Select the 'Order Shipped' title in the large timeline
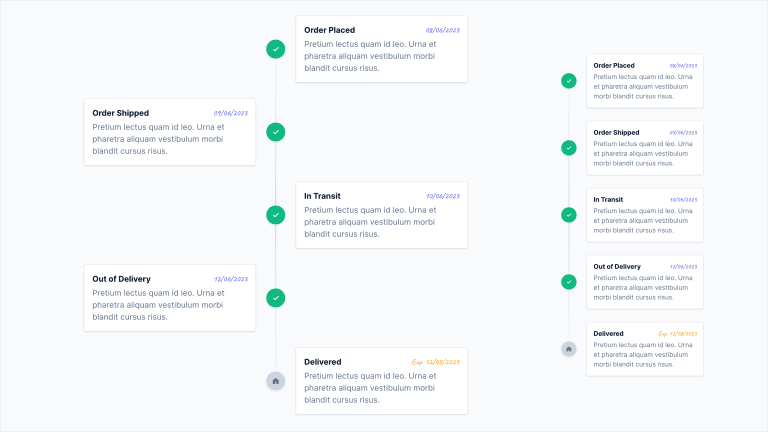This screenshot has width=768, height=432. coord(120,113)
